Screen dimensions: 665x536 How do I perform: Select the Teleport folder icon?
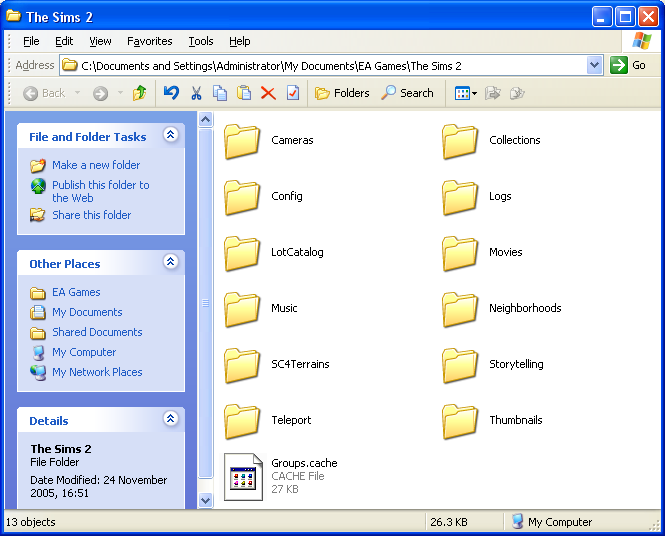(242, 421)
